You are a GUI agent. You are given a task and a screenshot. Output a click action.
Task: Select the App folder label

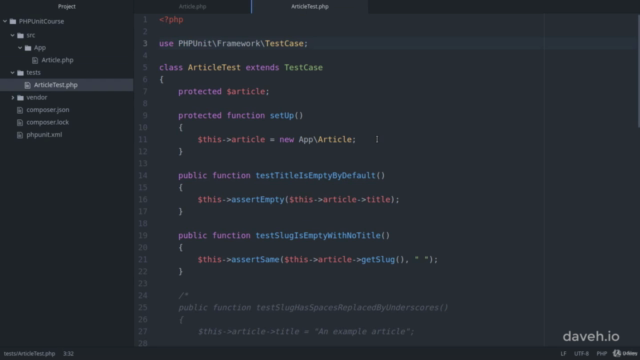(40, 48)
